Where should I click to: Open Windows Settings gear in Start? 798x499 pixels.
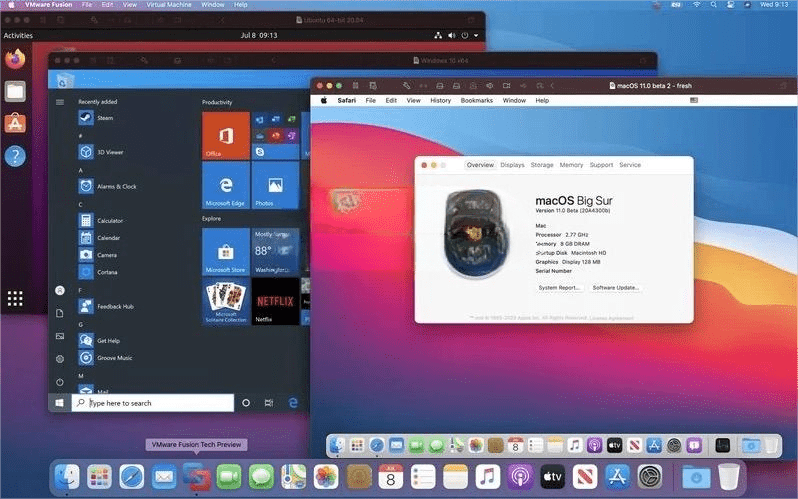60,359
